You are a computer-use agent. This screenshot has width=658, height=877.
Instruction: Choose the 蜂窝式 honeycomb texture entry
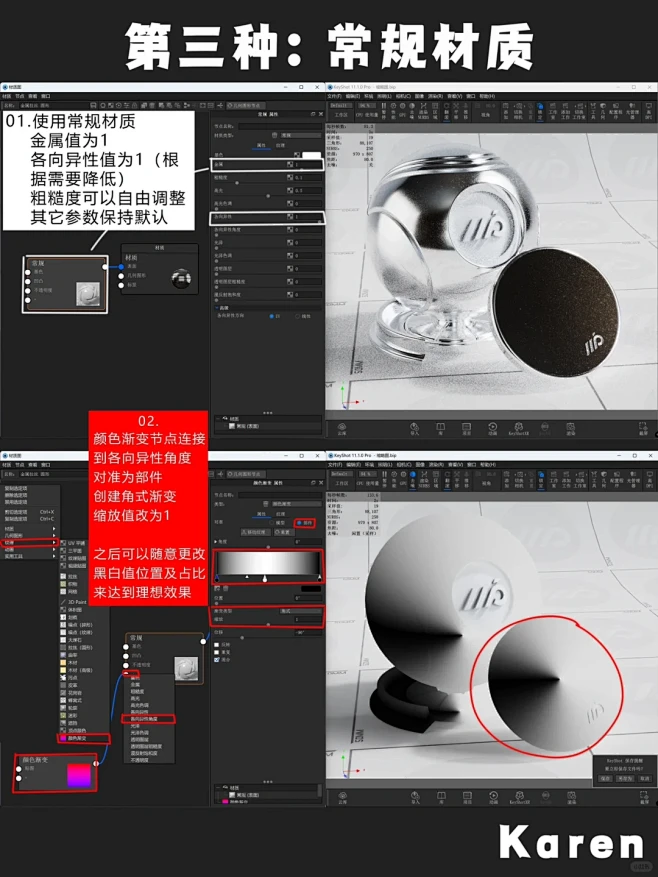pyautogui.click(x=72, y=700)
